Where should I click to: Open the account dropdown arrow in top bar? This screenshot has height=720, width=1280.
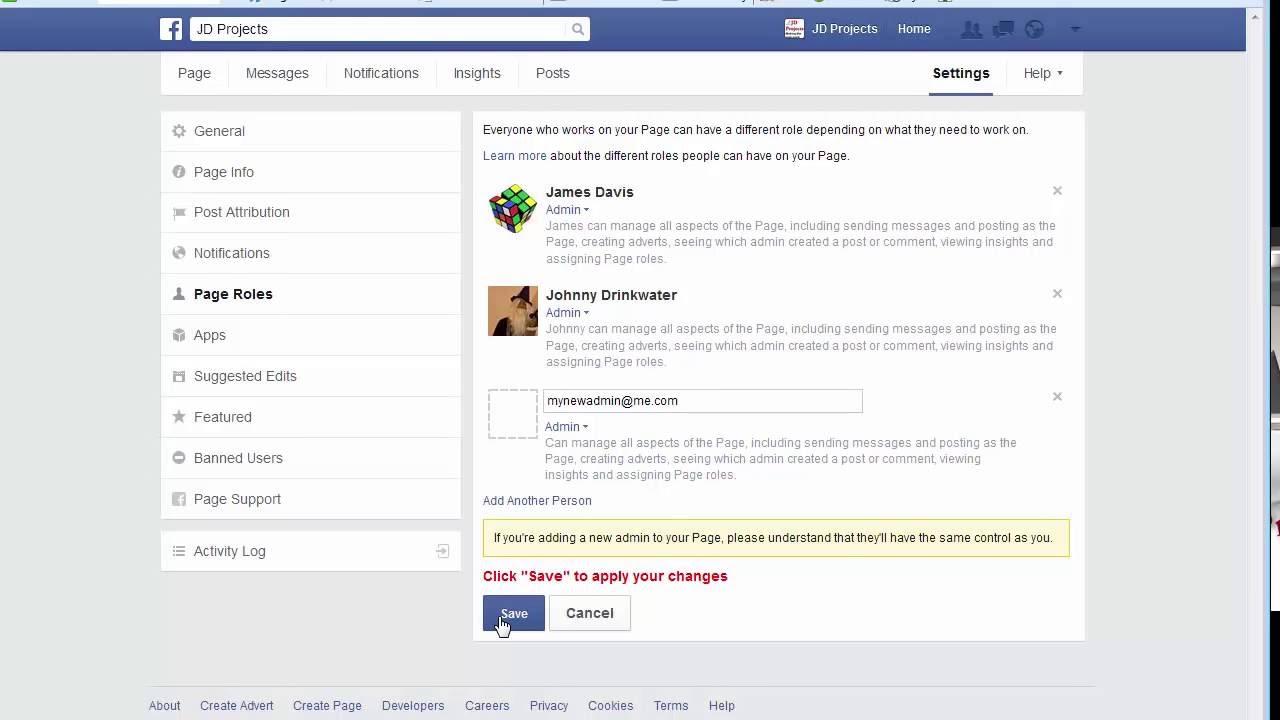(1076, 29)
